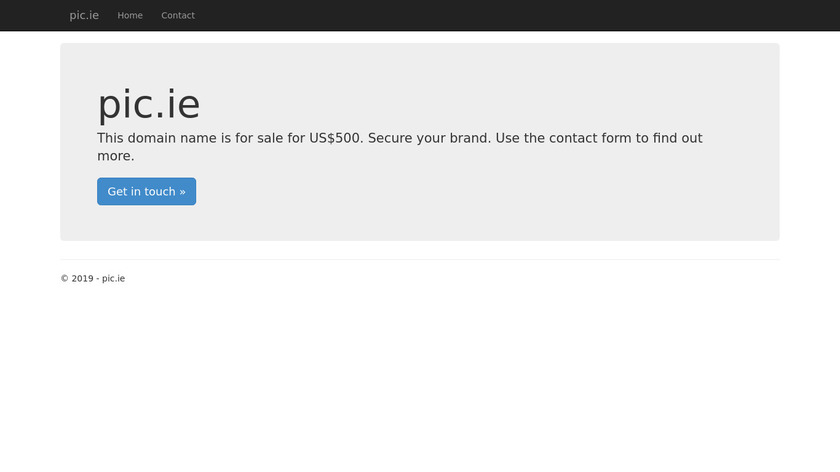Click the "find out" words in description

tap(677, 138)
